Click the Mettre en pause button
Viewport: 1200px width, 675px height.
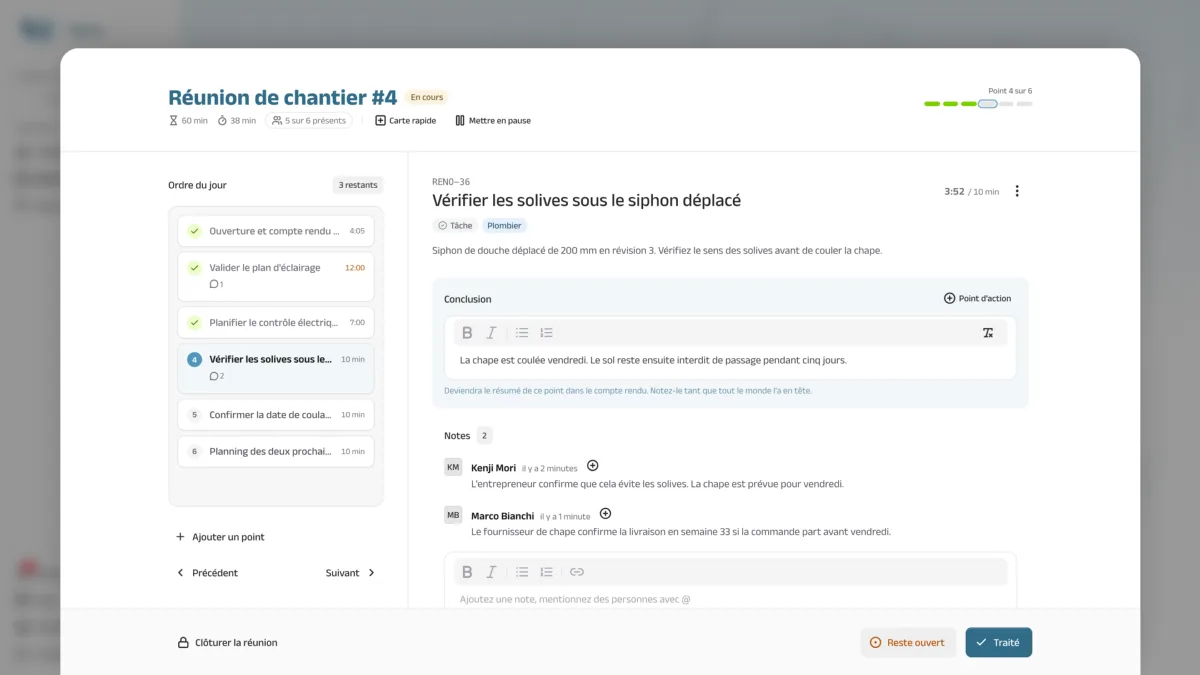click(493, 121)
